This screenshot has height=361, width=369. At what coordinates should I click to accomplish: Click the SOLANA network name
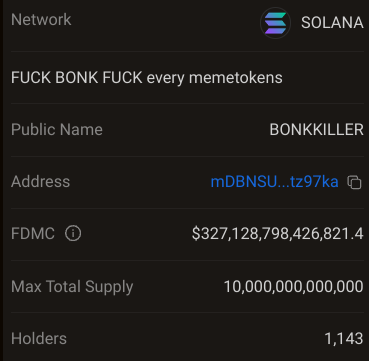332,23
